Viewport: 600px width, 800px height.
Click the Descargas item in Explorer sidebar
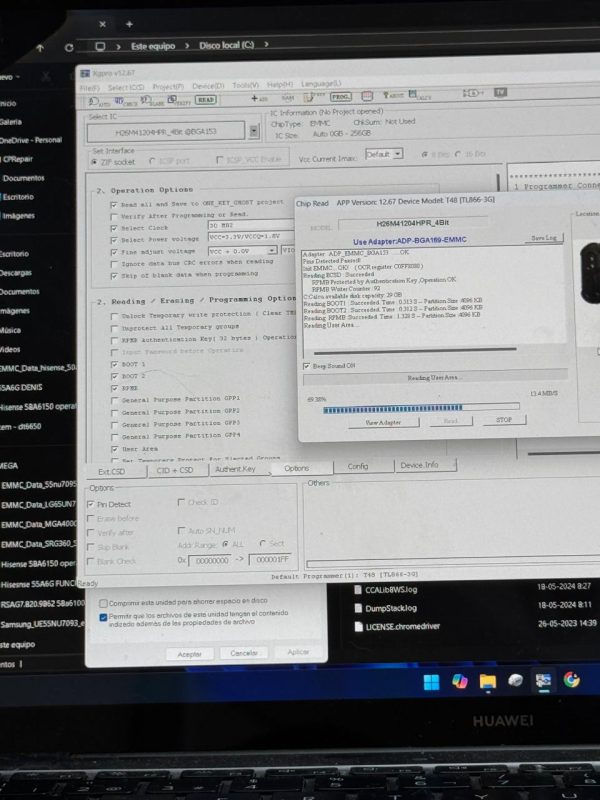tap(16, 272)
